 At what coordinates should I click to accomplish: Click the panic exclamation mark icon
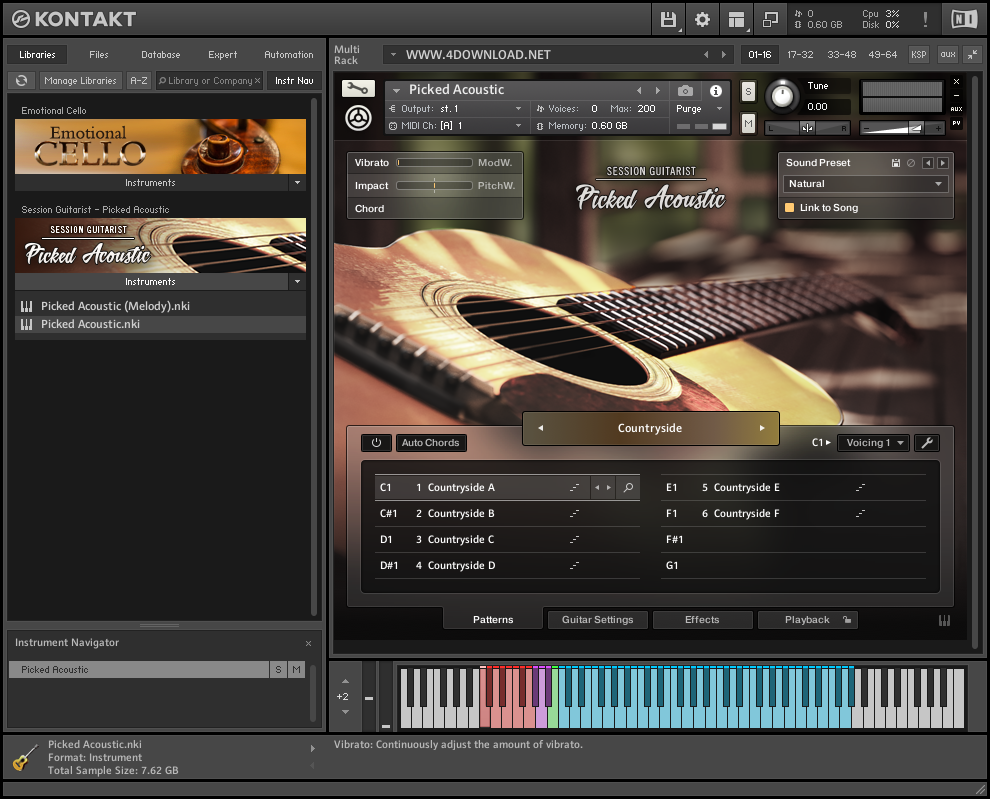925,19
